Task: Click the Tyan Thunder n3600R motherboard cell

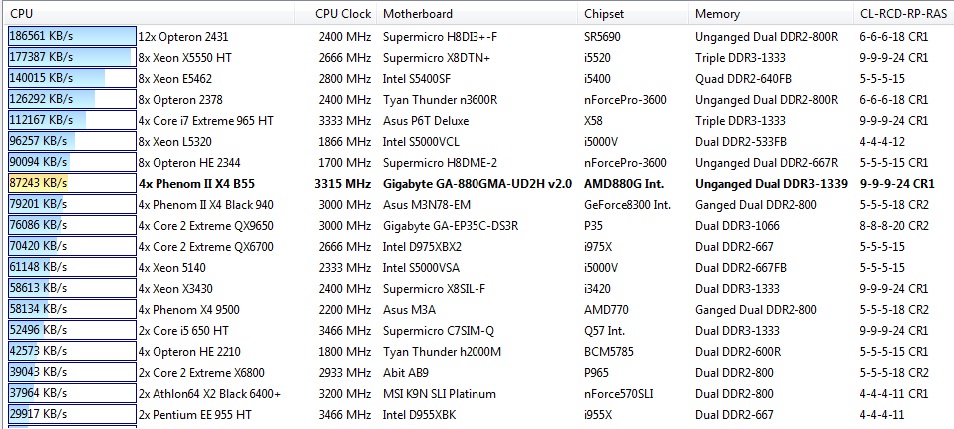Action: [x=440, y=99]
